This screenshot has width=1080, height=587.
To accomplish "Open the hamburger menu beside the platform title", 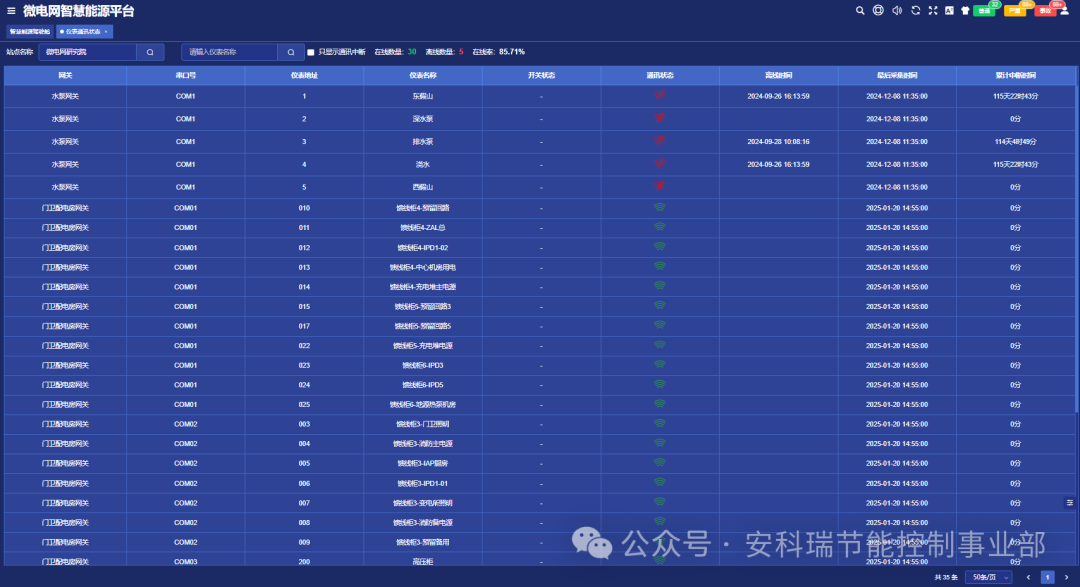I will pyautogui.click(x=11, y=11).
